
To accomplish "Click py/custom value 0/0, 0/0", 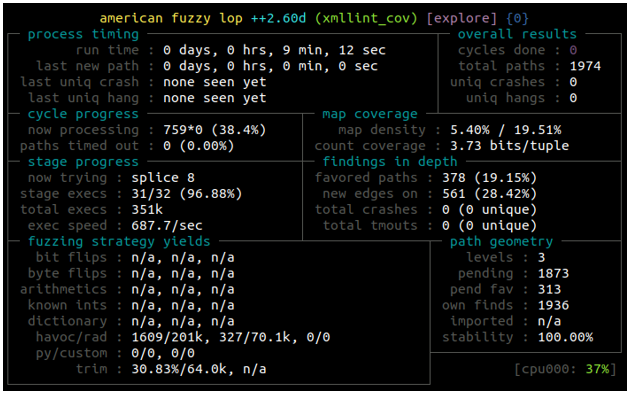I will [163, 353].
